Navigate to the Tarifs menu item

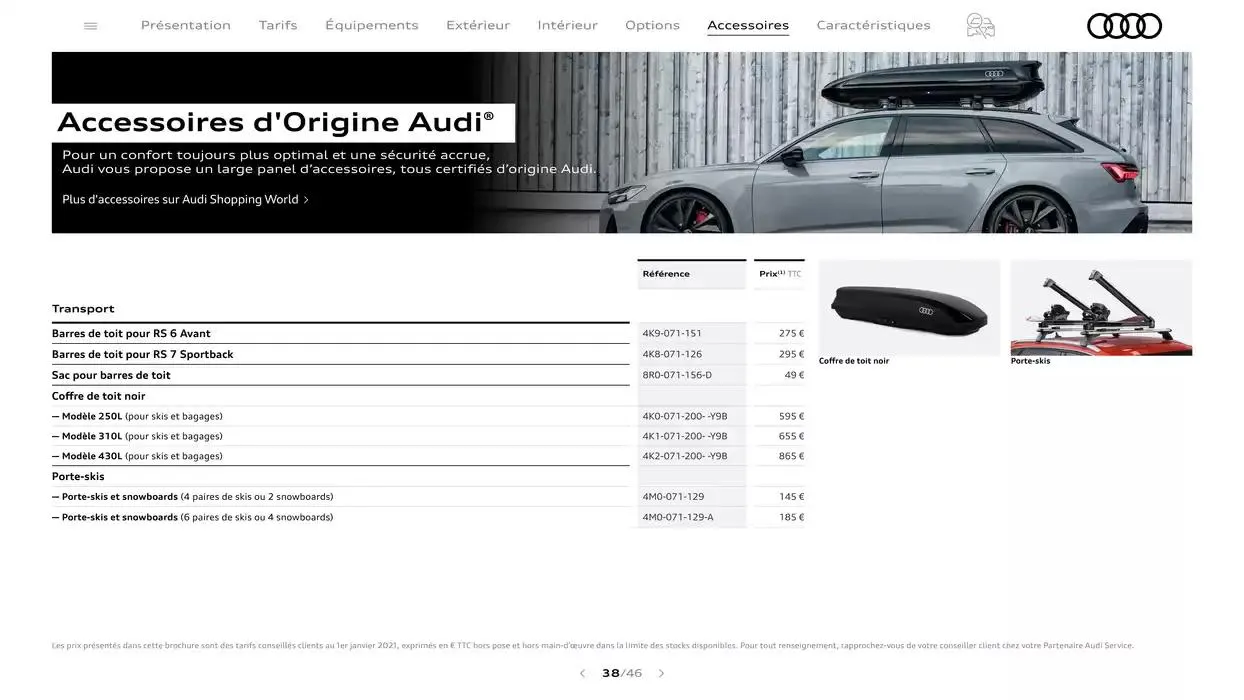coord(278,23)
